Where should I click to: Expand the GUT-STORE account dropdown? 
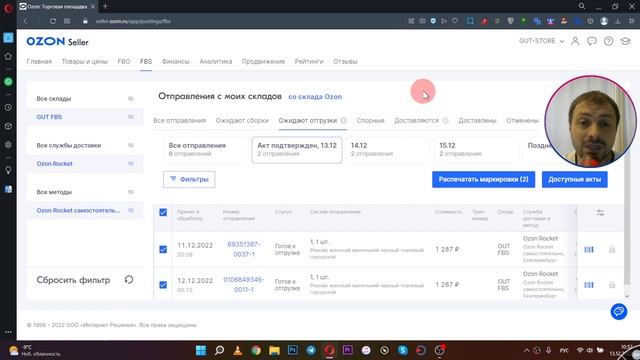point(541,41)
